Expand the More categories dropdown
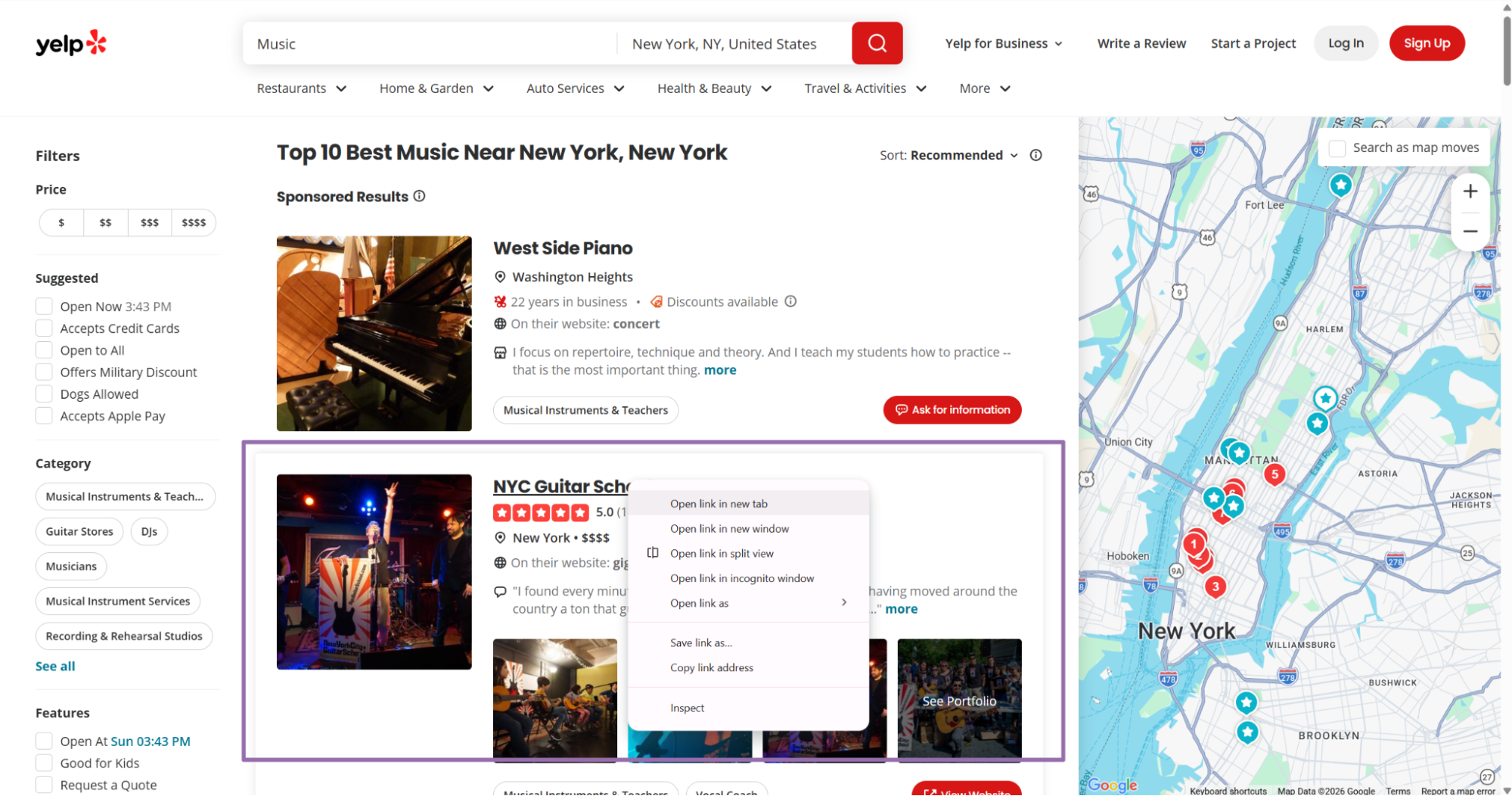This screenshot has width=1512, height=796. point(985,89)
